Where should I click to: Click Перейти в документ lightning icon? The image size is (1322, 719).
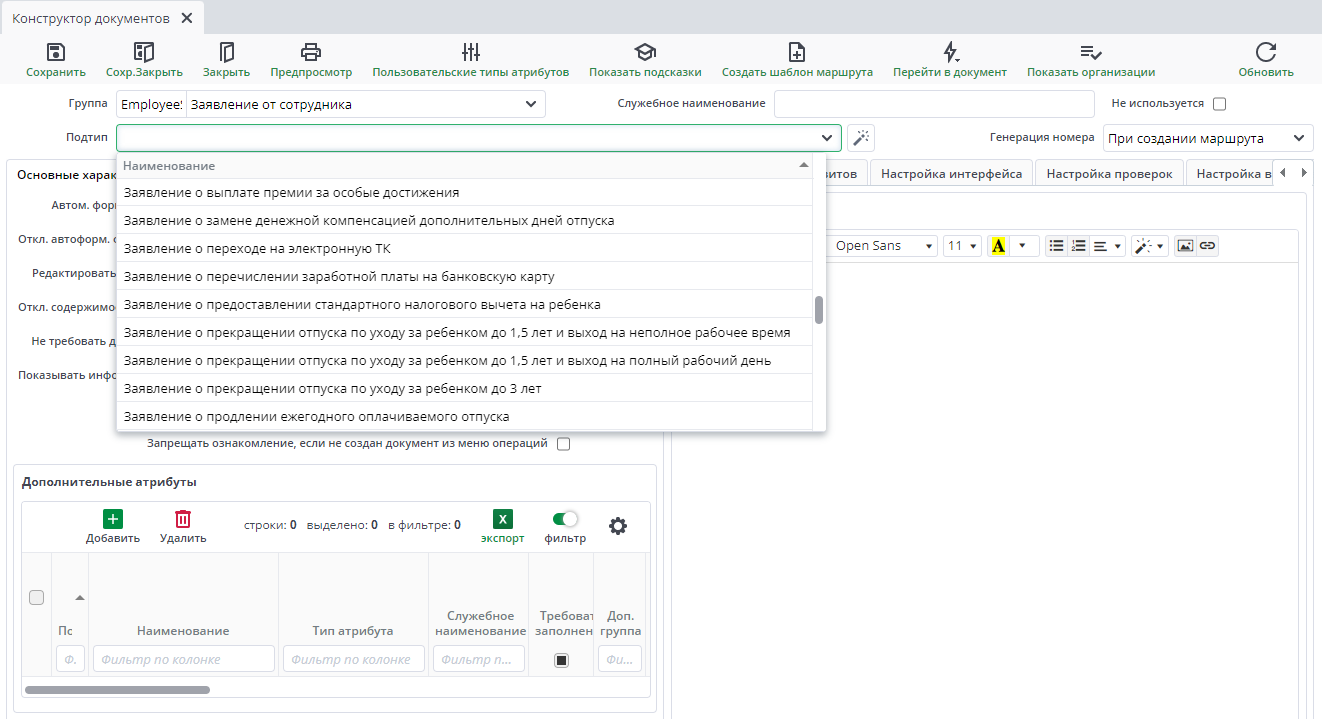click(950, 53)
